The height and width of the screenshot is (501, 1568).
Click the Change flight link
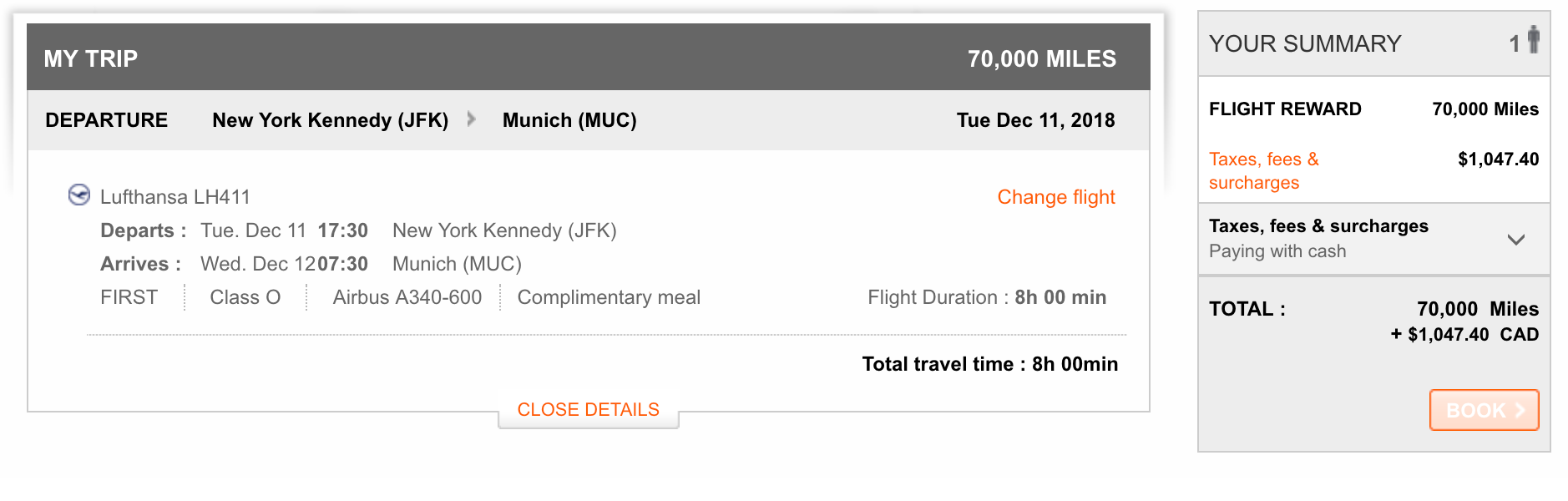[1055, 197]
